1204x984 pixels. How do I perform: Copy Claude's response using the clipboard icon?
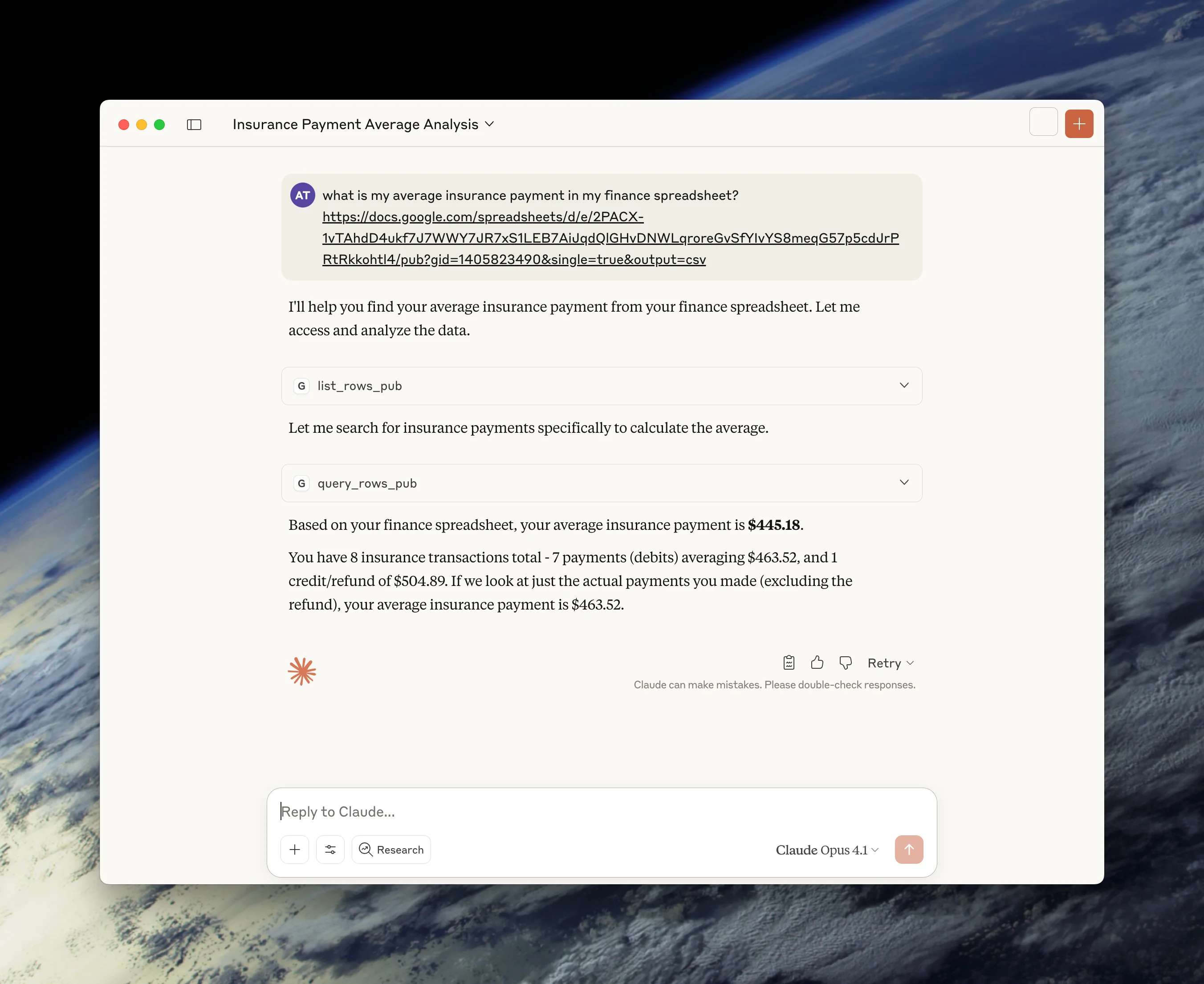click(789, 663)
